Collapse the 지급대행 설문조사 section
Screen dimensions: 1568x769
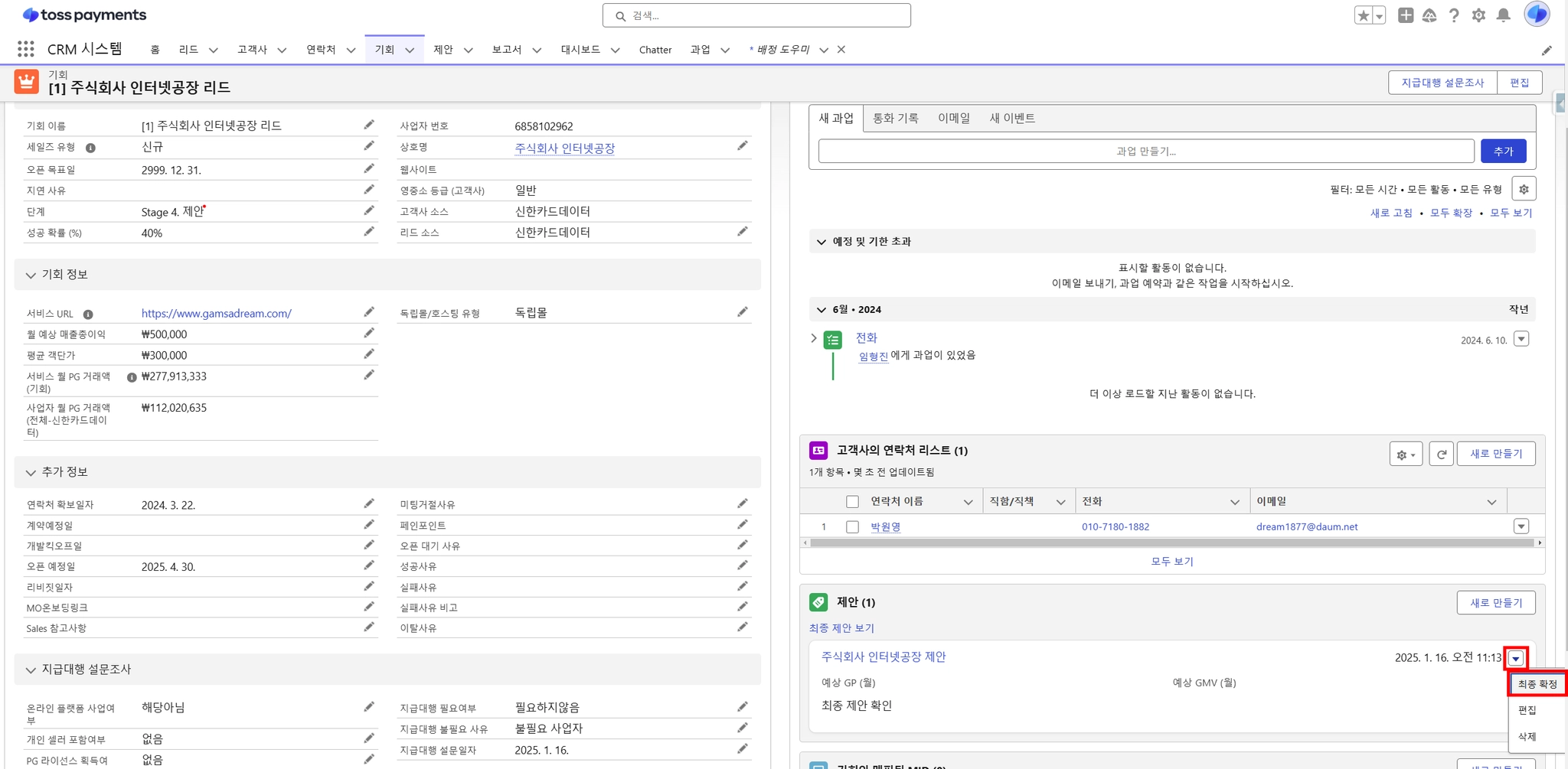tap(31, 670)
